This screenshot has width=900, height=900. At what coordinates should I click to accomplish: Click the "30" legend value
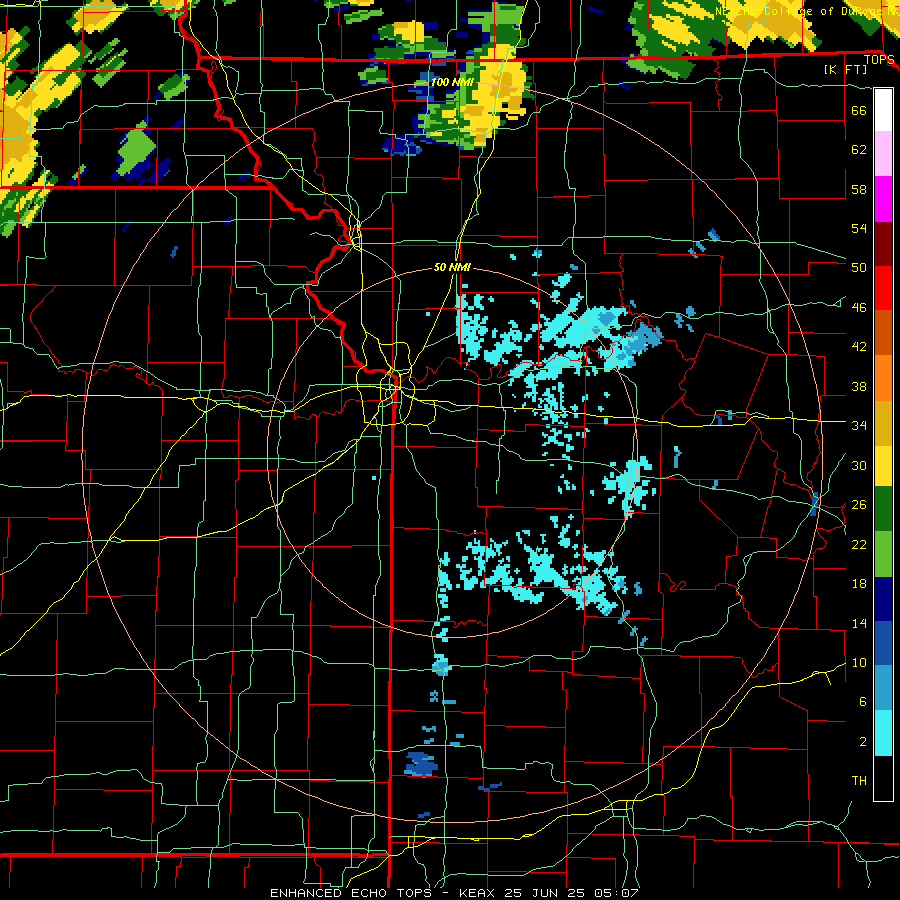(859, 465)
